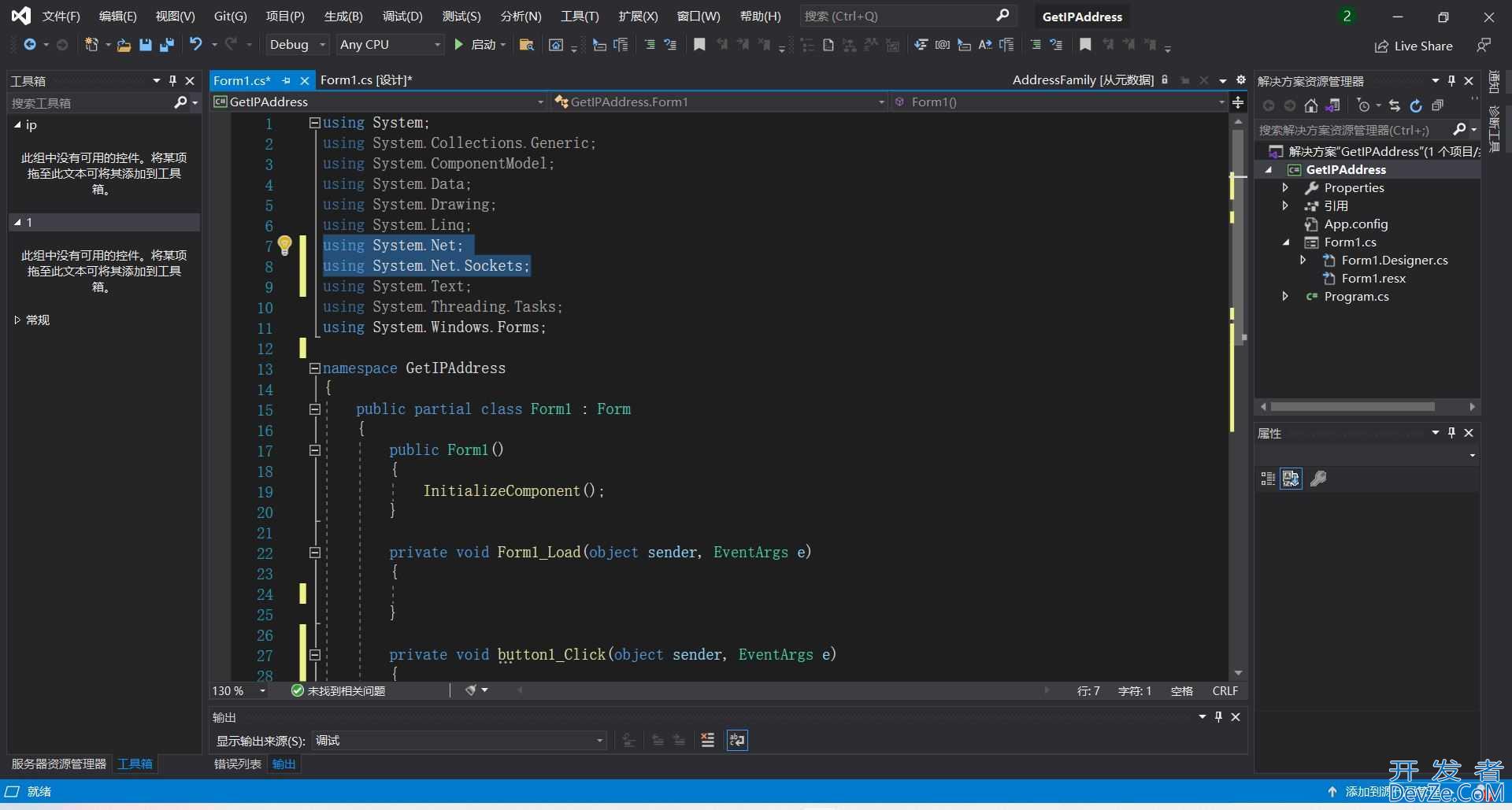Screen dimensions: 1512x810
Task: Switch to 服务器资源管理器 tab
Action: (58, 764)
